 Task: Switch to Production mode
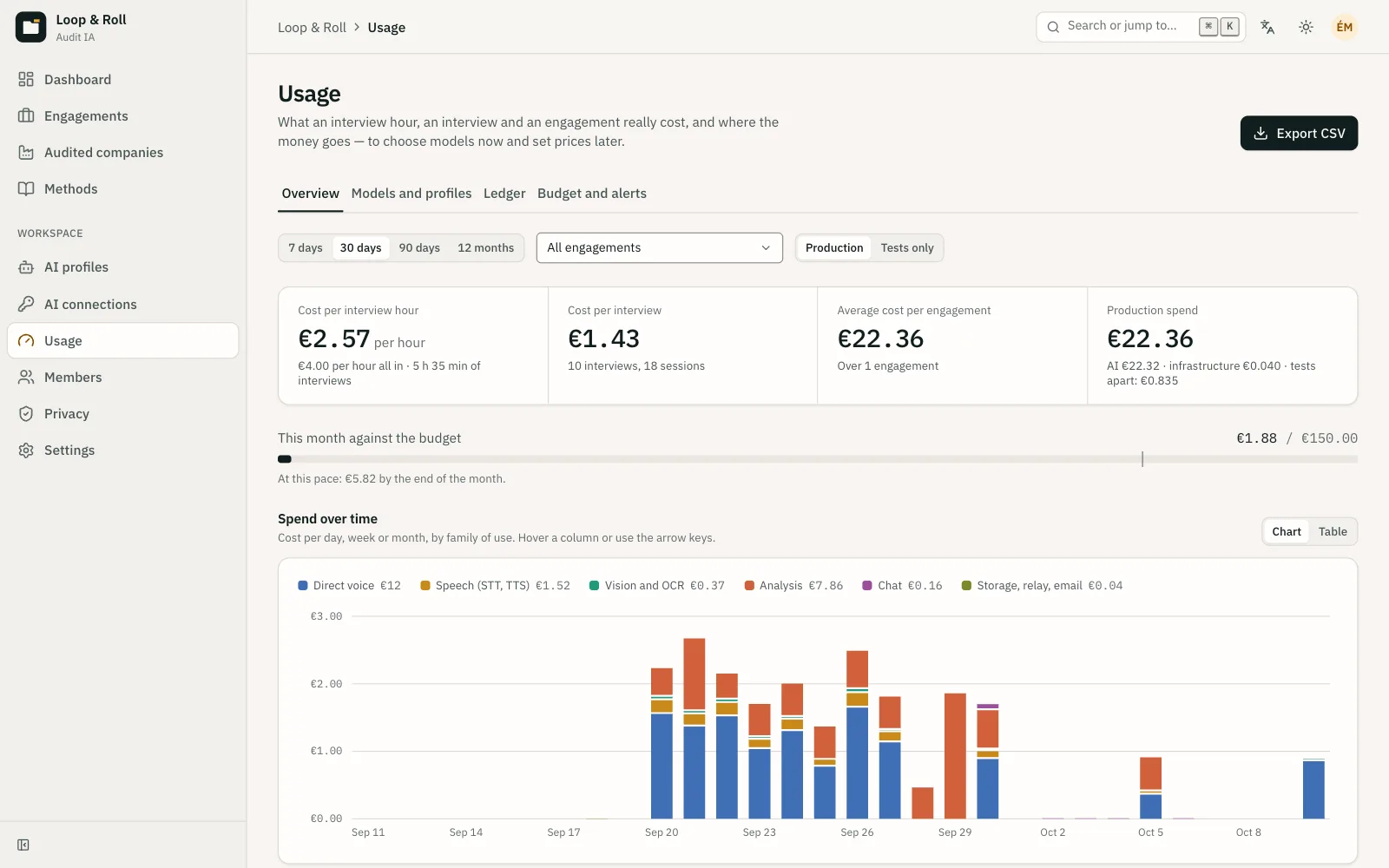coord(834,247)
